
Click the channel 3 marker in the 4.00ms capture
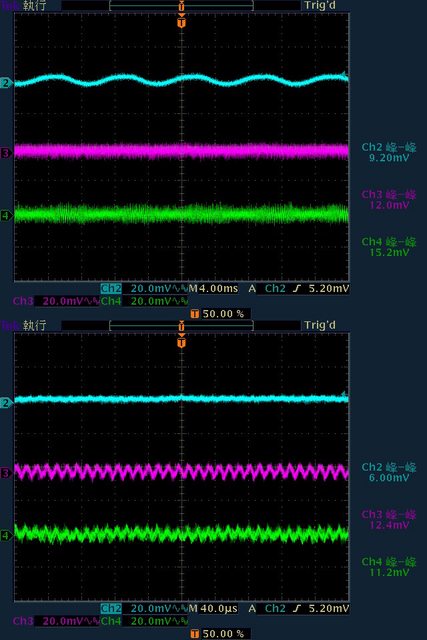click(x=6, y=153)
